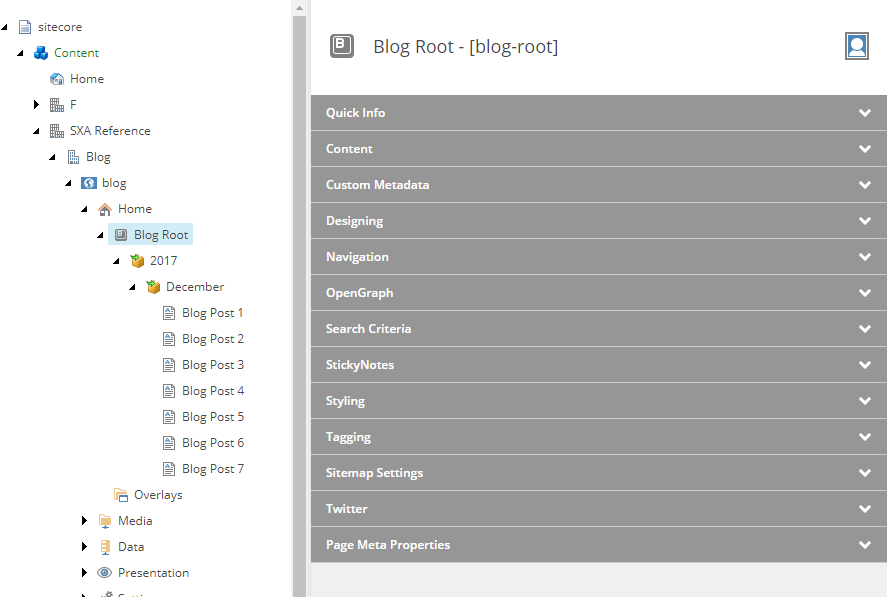
Task: Collapse the Blog tenant node arrow
Action: pyautogui.click(x=53, y=157)
